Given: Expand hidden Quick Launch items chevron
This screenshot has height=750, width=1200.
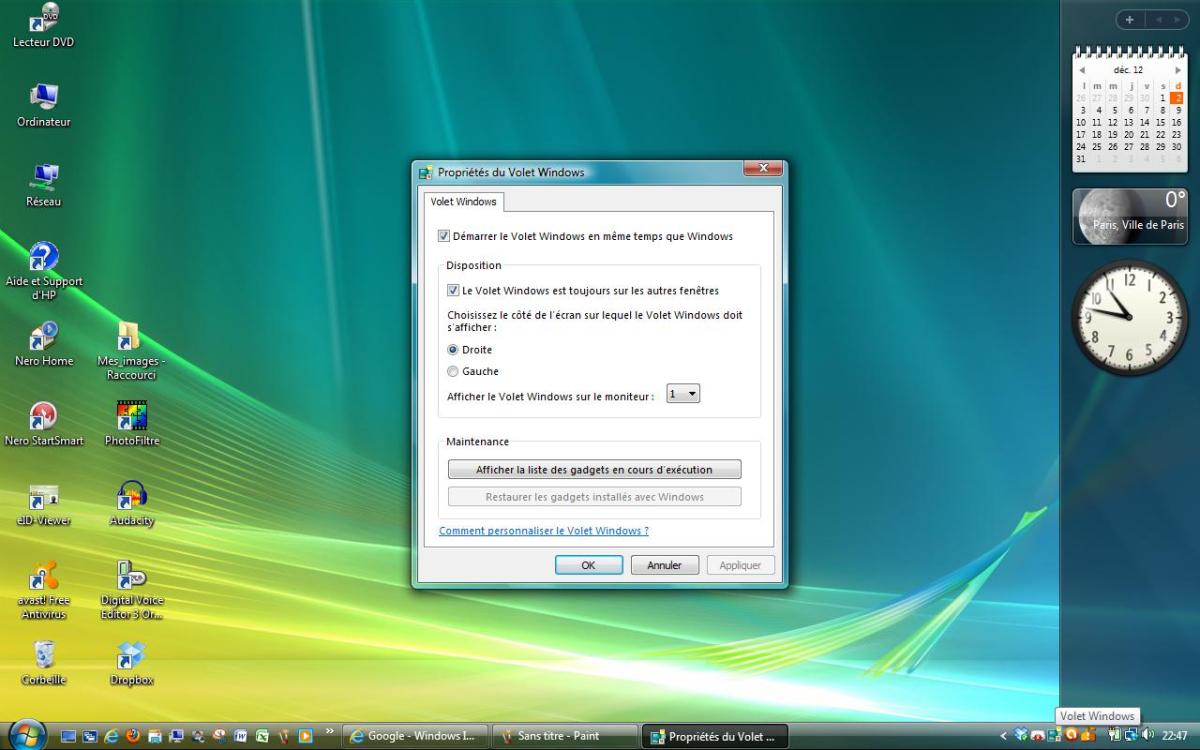Looking at the screenshot, I should pos(330,732).
